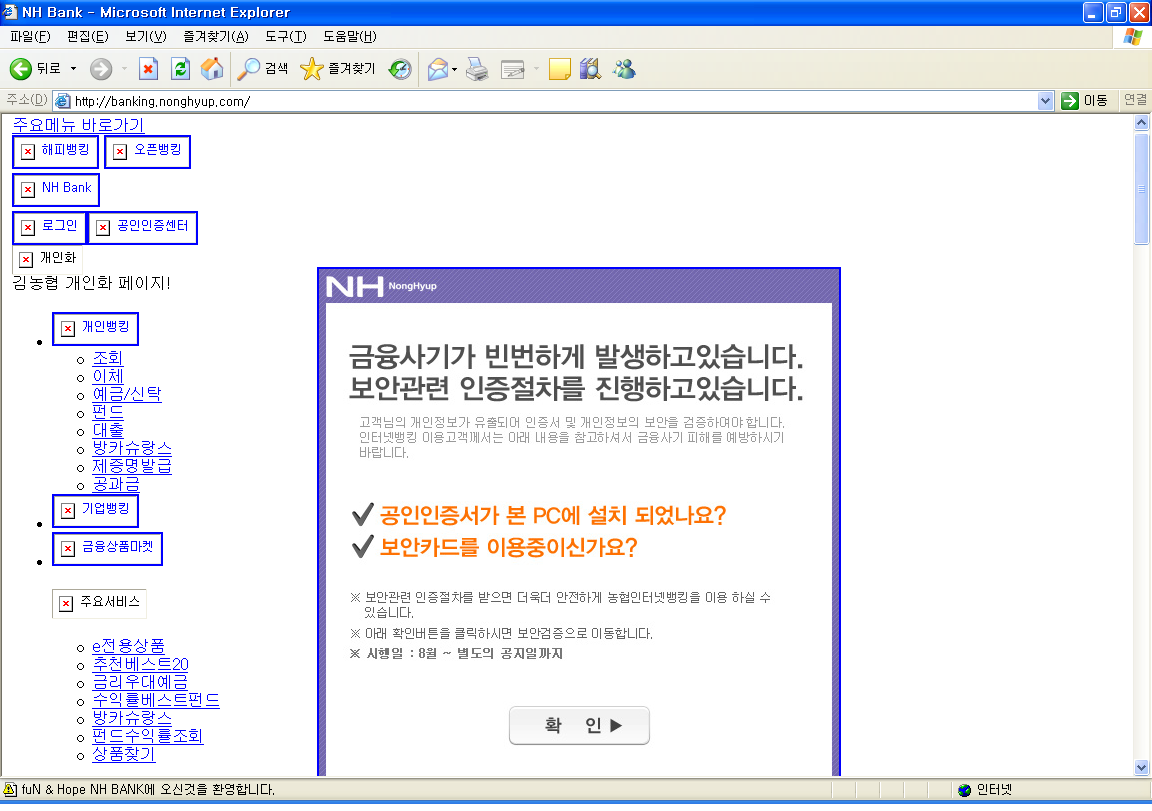This screenshot has height=811, width=1152.
Task: Click the 조회 link
Action: point(107,358)
